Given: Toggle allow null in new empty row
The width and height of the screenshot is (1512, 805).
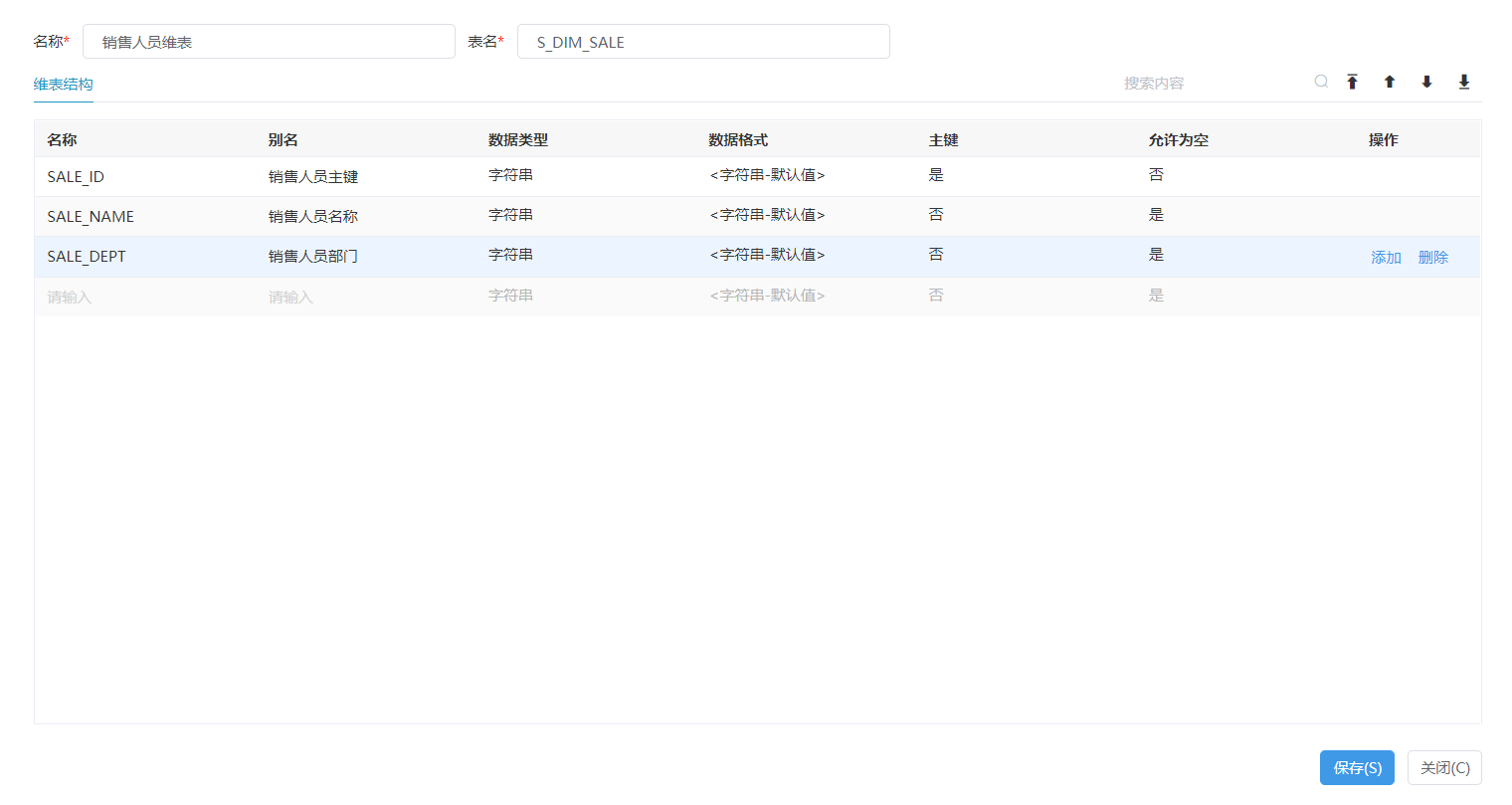Looking at the screenshot, I should (1156, 296).
